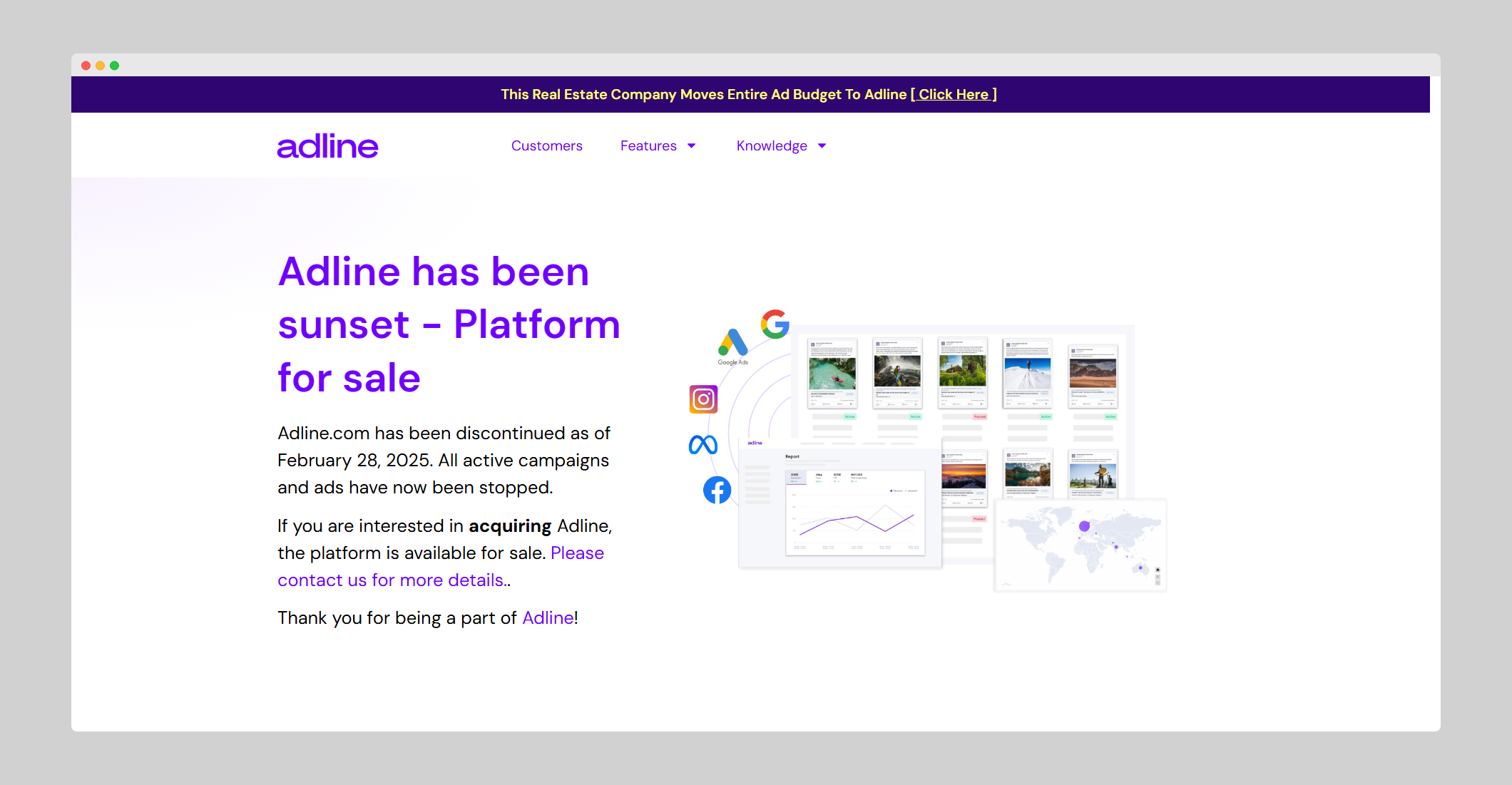
Task: Click the Instagram icon
Action: pos(703,399)
